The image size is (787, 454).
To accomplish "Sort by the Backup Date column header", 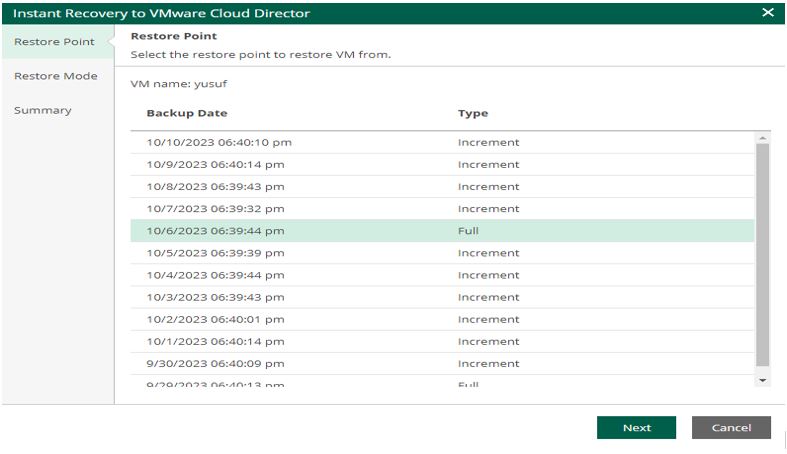I will point(187,113).
